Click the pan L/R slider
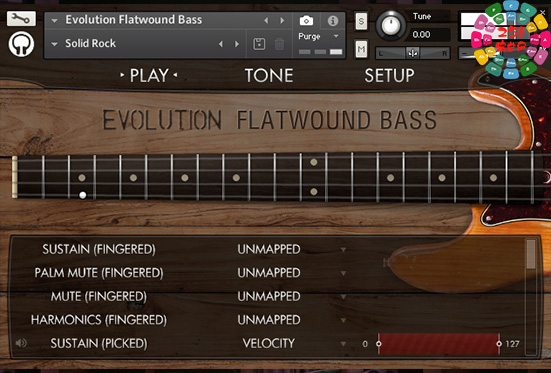 [x=413, y=53]
